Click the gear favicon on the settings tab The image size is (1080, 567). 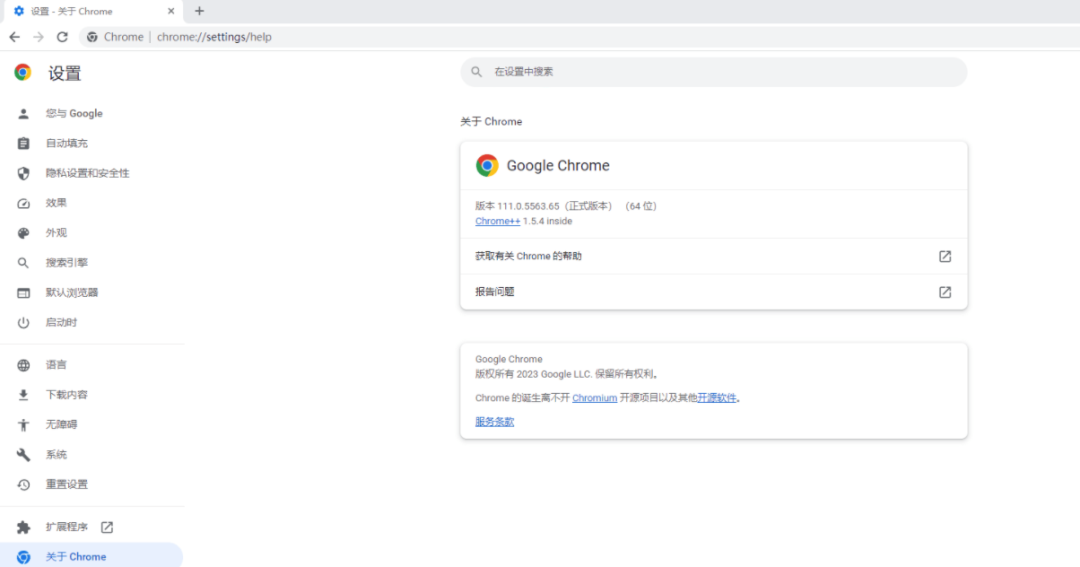coord(19,11)
